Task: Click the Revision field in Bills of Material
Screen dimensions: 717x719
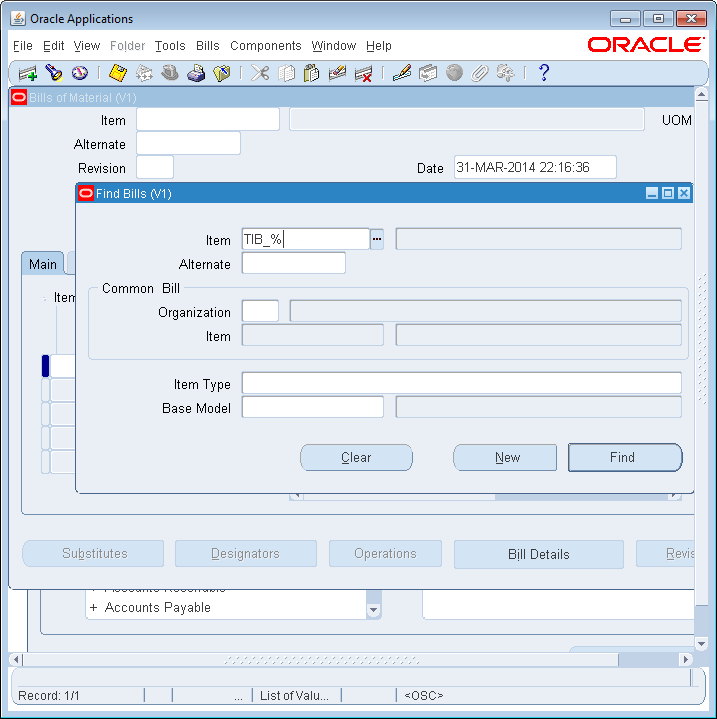Action: coord(155,167)
